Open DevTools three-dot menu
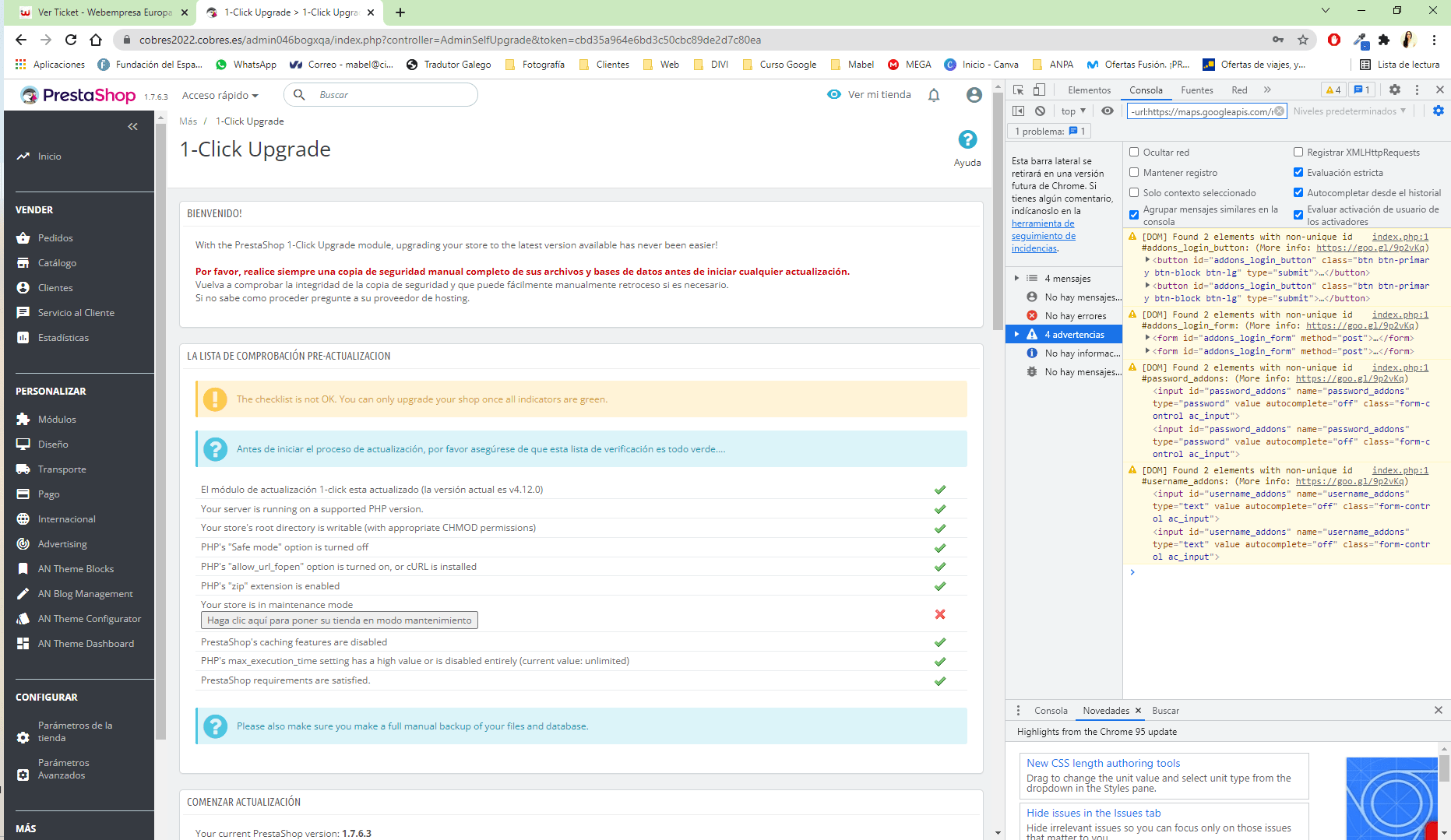This screenshot has width=1451, height=840. 1417,90
